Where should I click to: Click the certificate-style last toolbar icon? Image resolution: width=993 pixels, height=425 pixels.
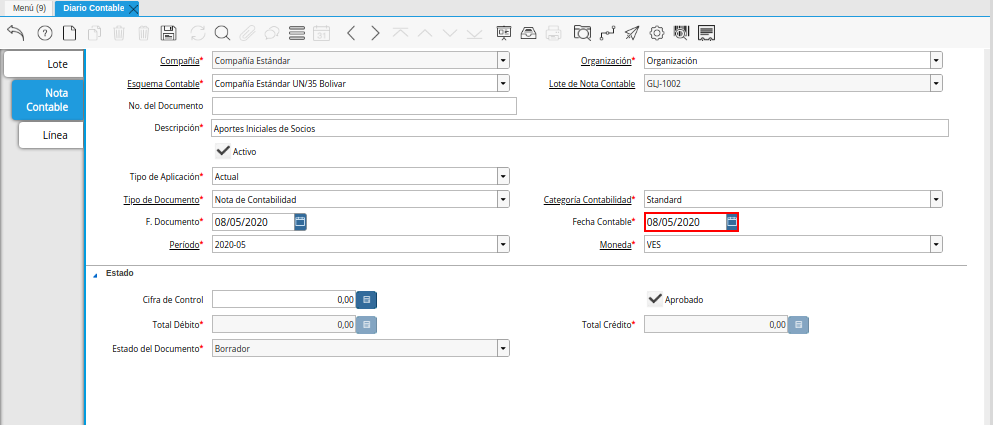point(707,33)
